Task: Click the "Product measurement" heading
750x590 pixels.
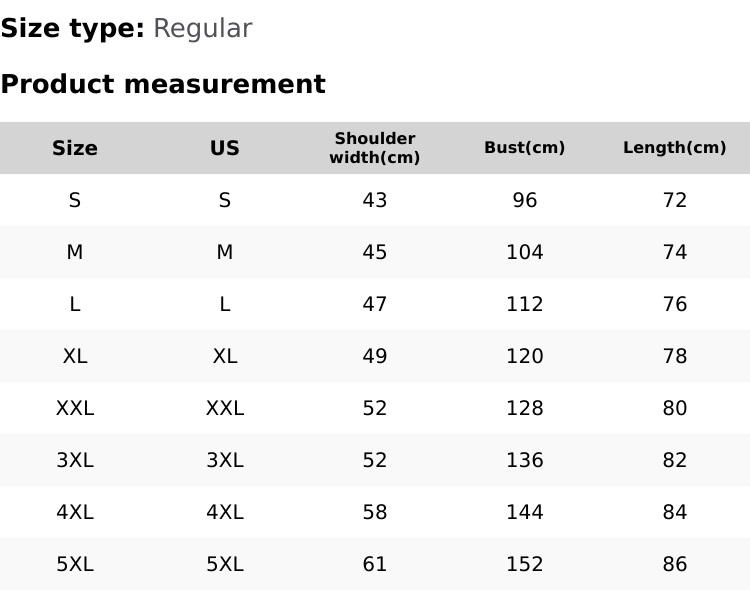Action: (163, 84)
